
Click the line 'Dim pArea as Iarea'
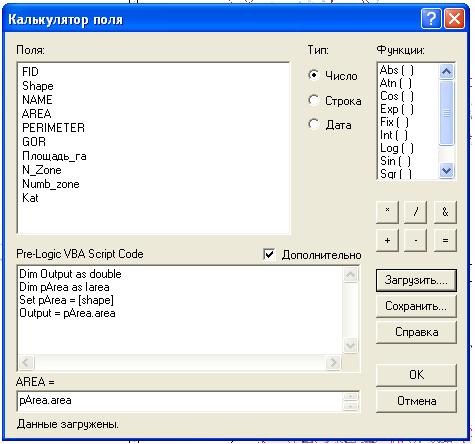64,287
